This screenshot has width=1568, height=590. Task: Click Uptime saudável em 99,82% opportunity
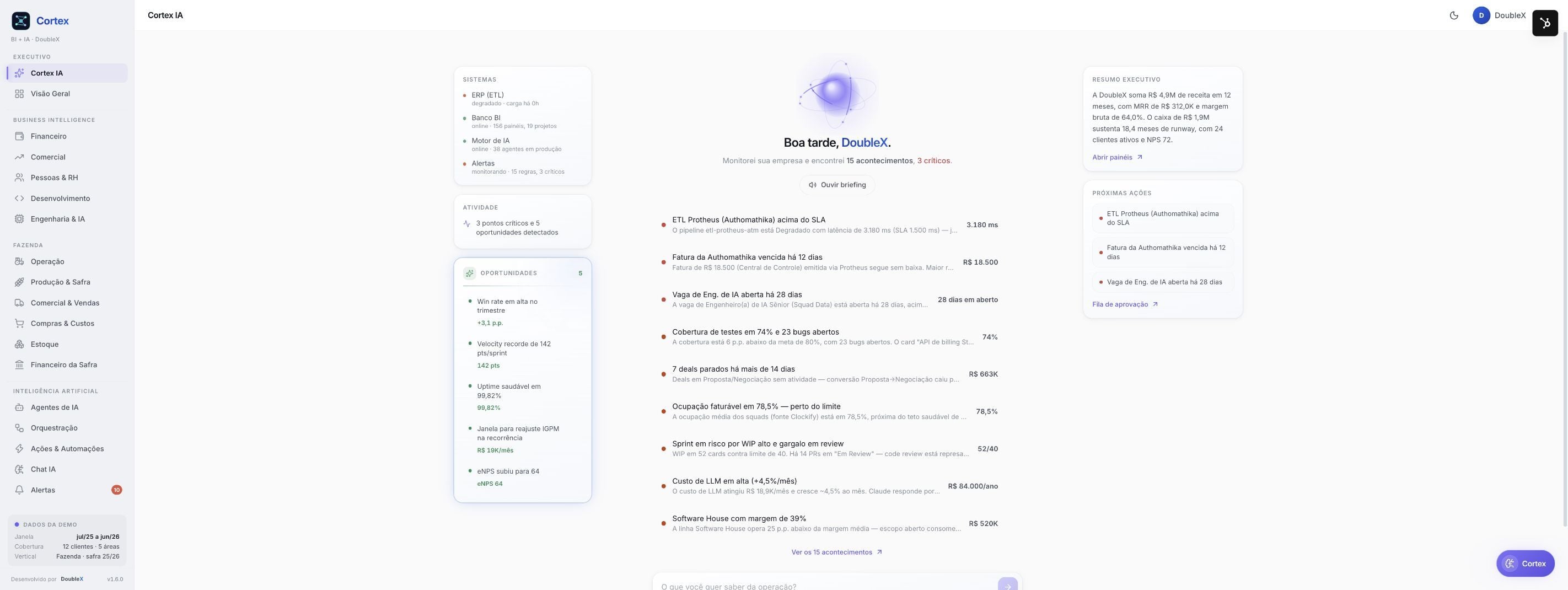[x=522, y=398]
